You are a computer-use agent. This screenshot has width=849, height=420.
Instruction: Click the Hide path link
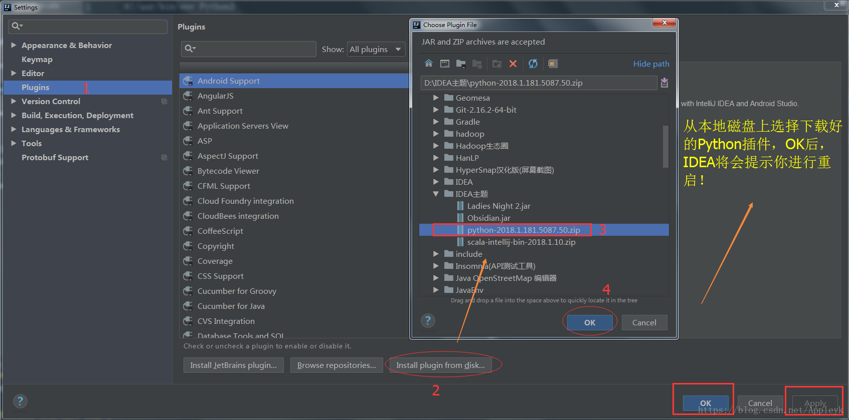coord(651,64)
